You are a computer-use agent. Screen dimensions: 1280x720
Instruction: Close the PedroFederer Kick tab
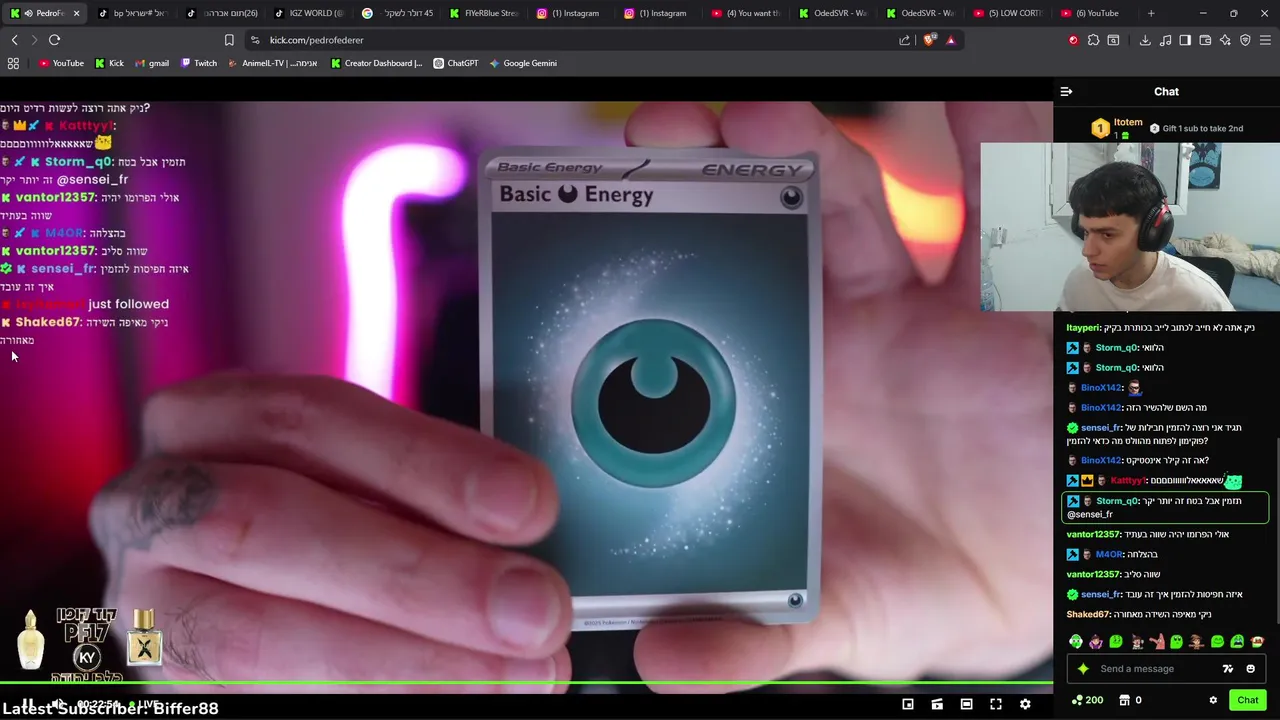pyautogui.click(x=76, y=13)
